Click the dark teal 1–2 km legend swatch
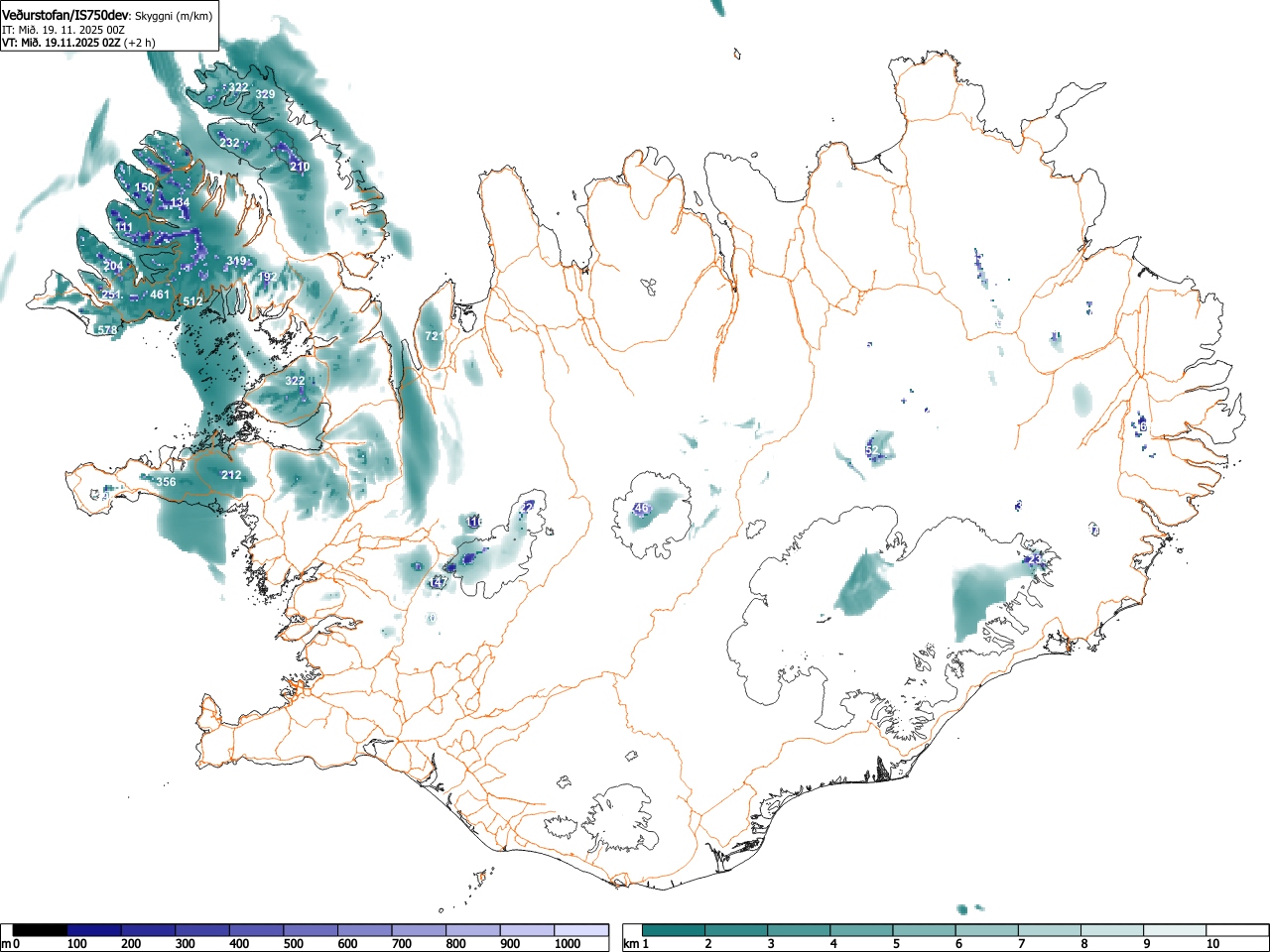This screenshot has width=1270, height=952. click(x=674, y=930)
